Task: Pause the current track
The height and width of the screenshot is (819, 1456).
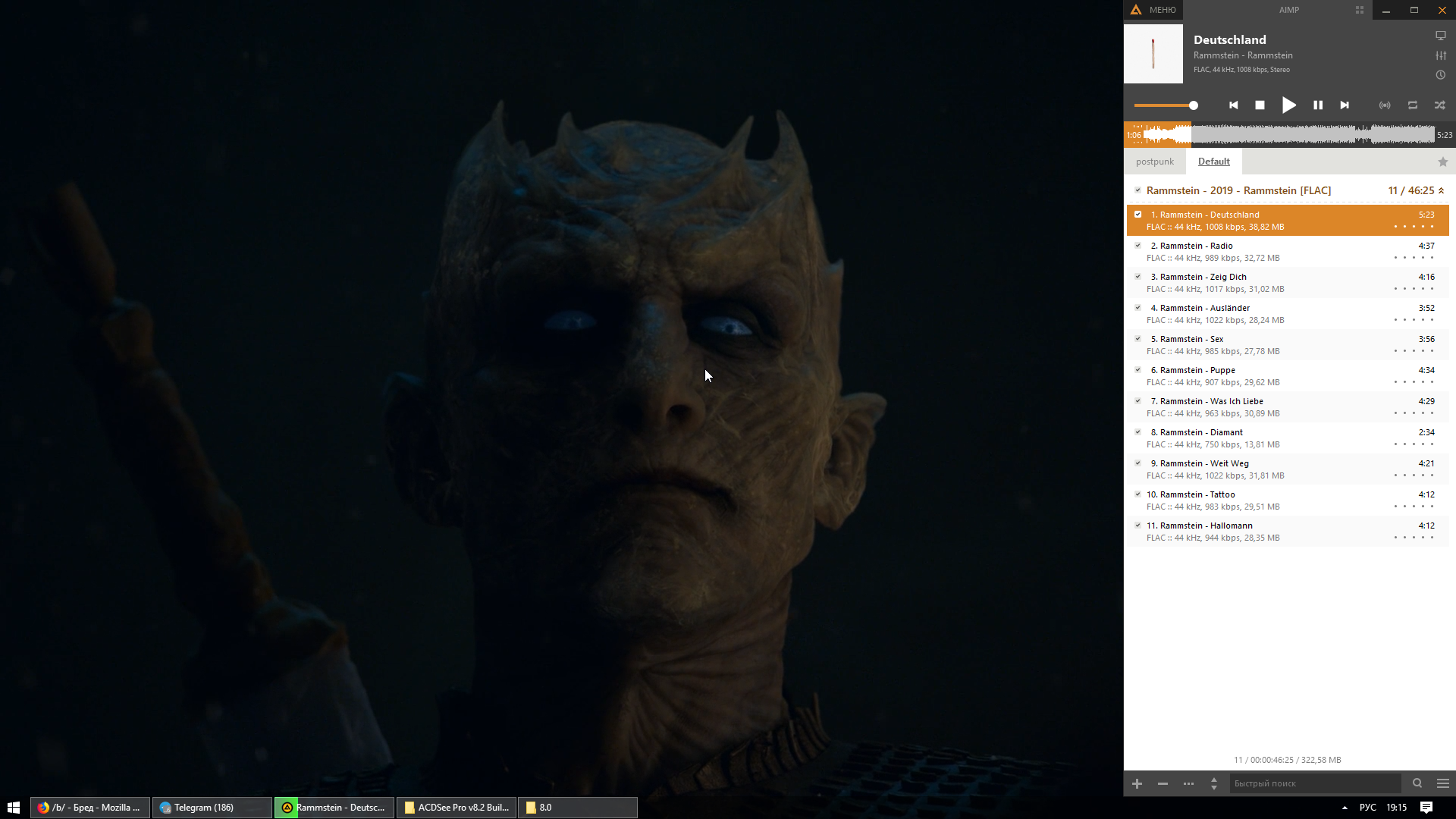Action: click(x=1318, y=105)
